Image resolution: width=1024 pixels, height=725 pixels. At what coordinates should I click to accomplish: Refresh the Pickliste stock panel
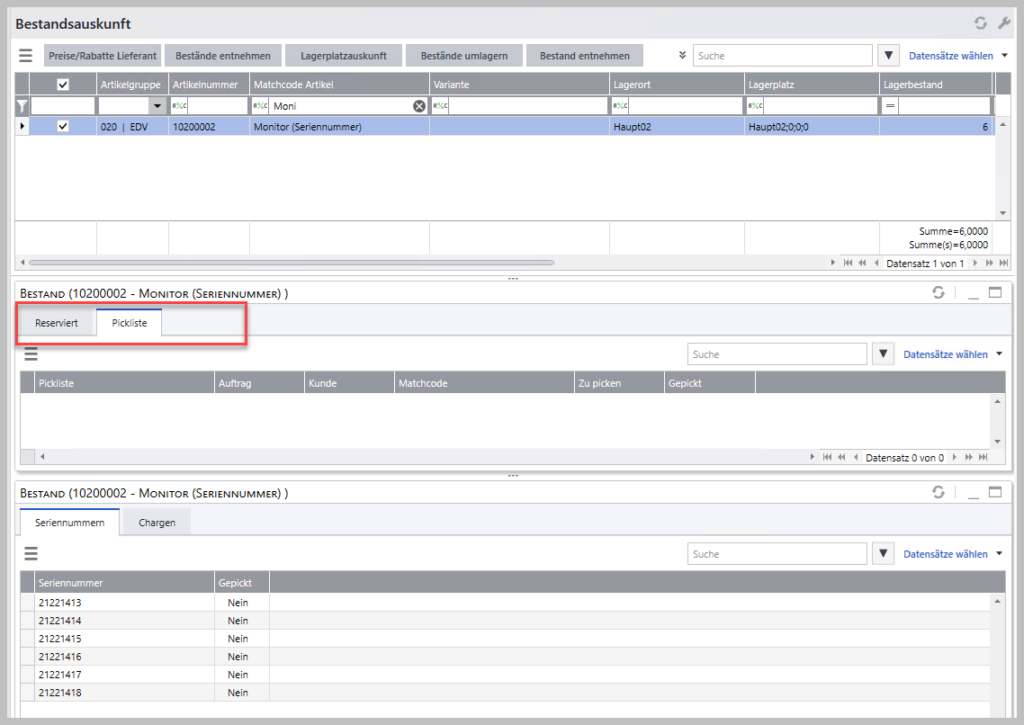937,293
